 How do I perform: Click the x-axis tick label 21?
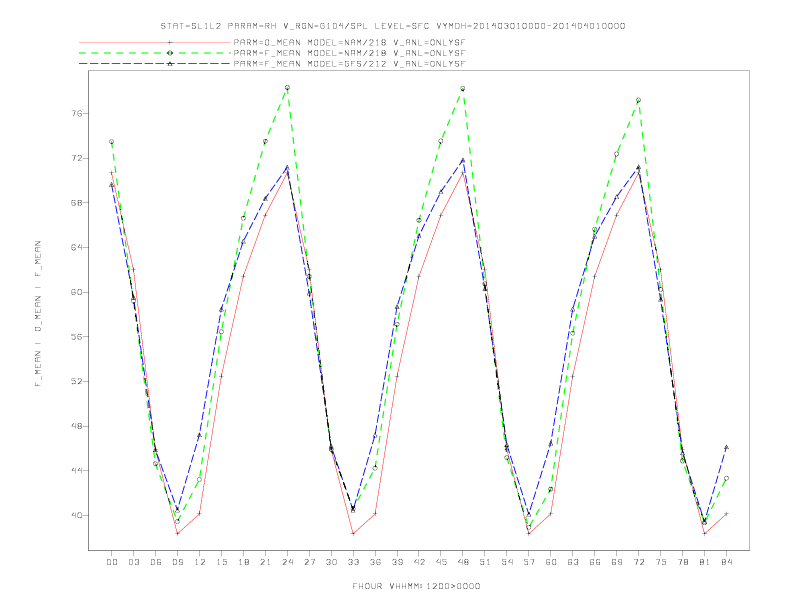coord(265,562)
